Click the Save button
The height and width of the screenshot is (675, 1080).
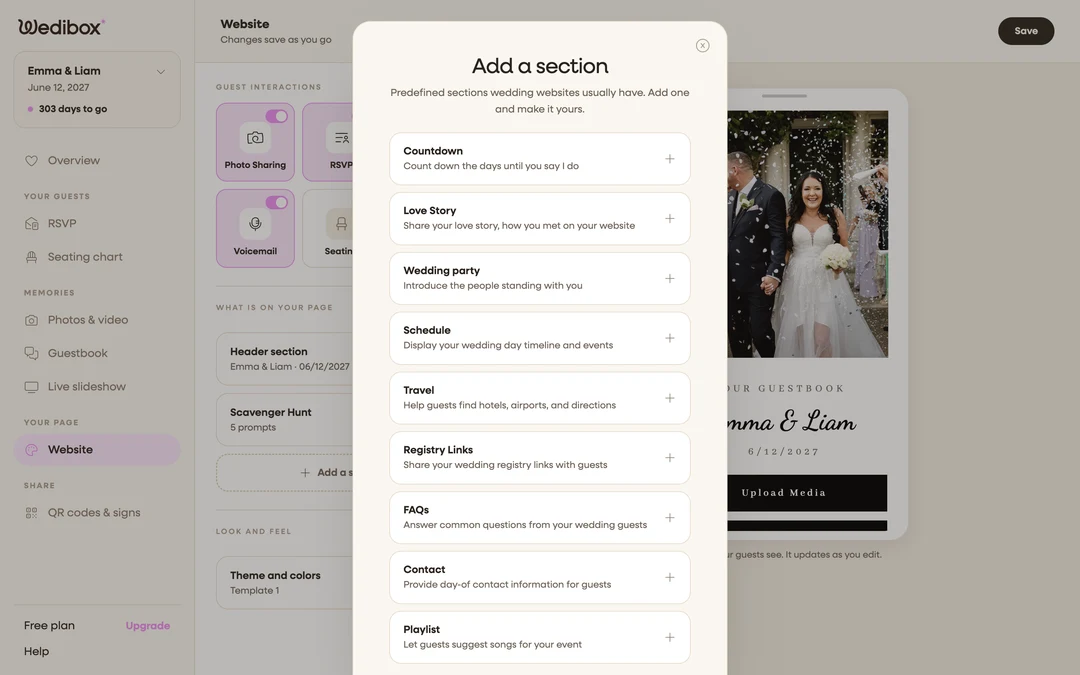tap(1026, 31)
